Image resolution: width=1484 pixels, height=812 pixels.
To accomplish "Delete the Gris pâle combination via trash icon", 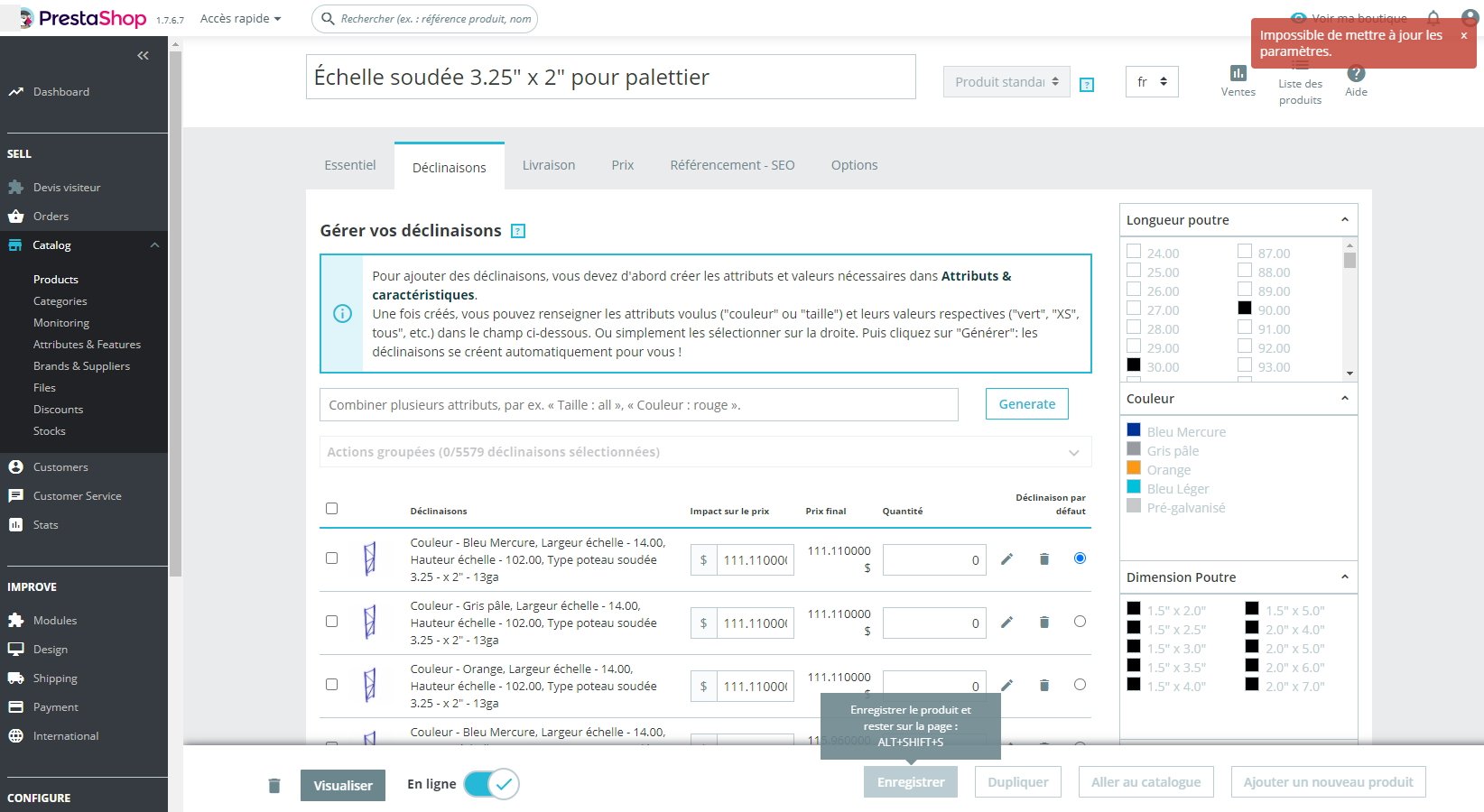I will (1044, 623).
